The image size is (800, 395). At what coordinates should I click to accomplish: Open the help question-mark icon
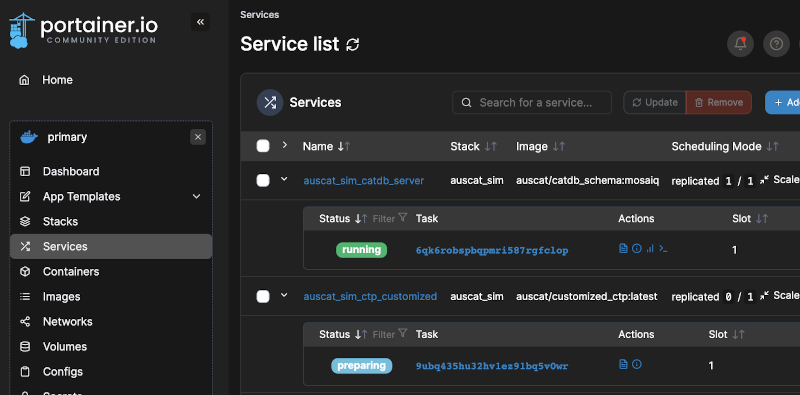coord(776,44)
